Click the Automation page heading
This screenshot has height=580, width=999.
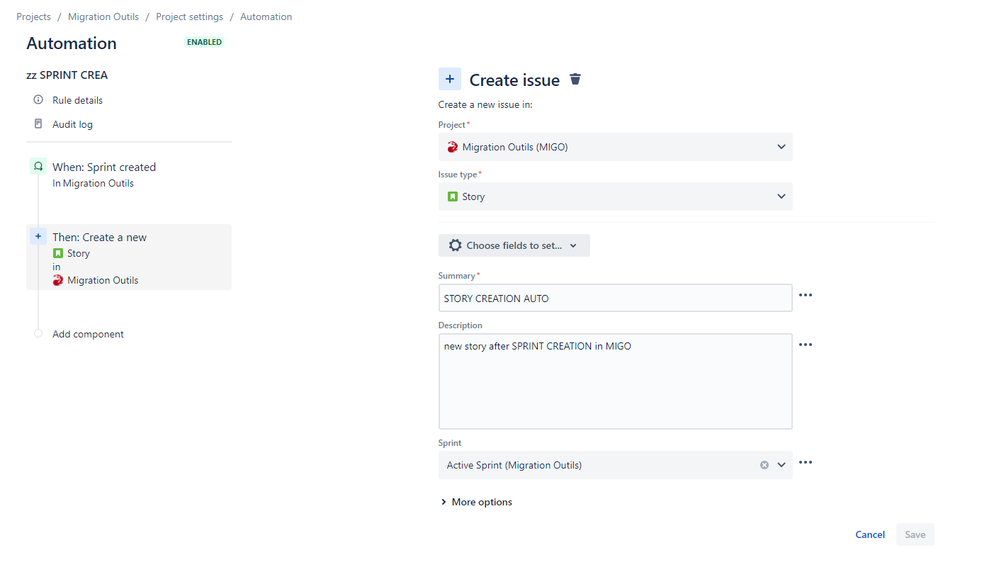click(x=71, y=43)
